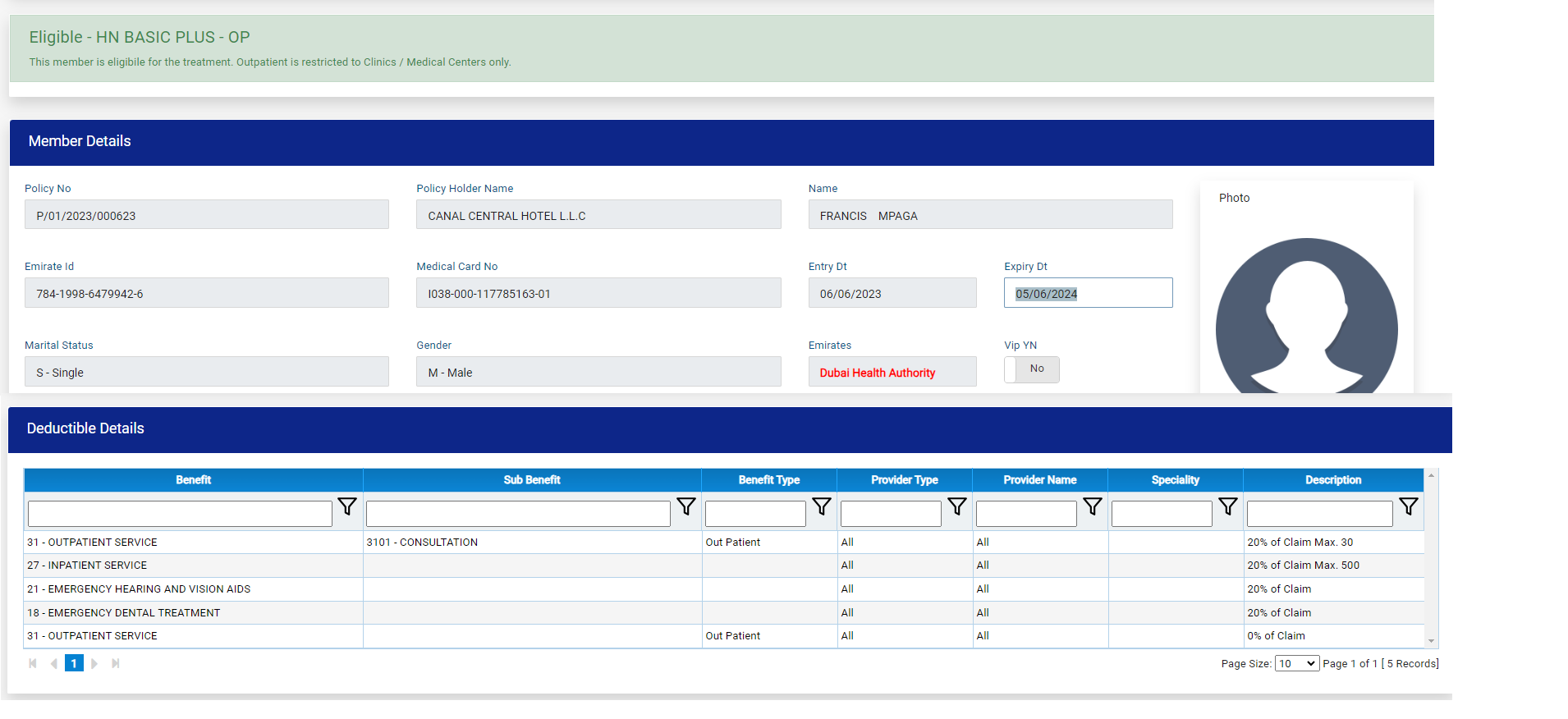Open the Benefit Type filter icon
This screenshot has width=1568, height=719.
pos(822,507)
